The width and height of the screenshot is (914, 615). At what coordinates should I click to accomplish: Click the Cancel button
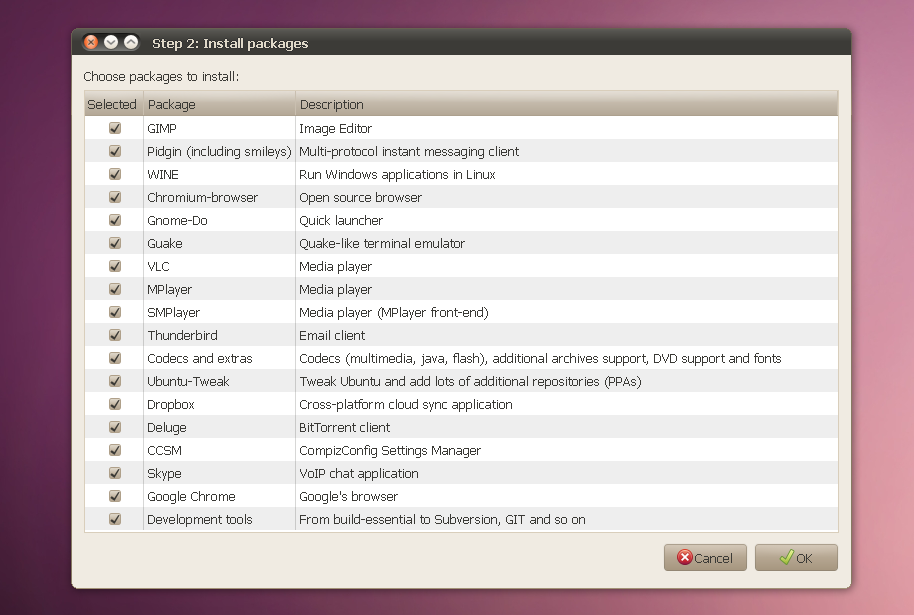coord(705,558)
